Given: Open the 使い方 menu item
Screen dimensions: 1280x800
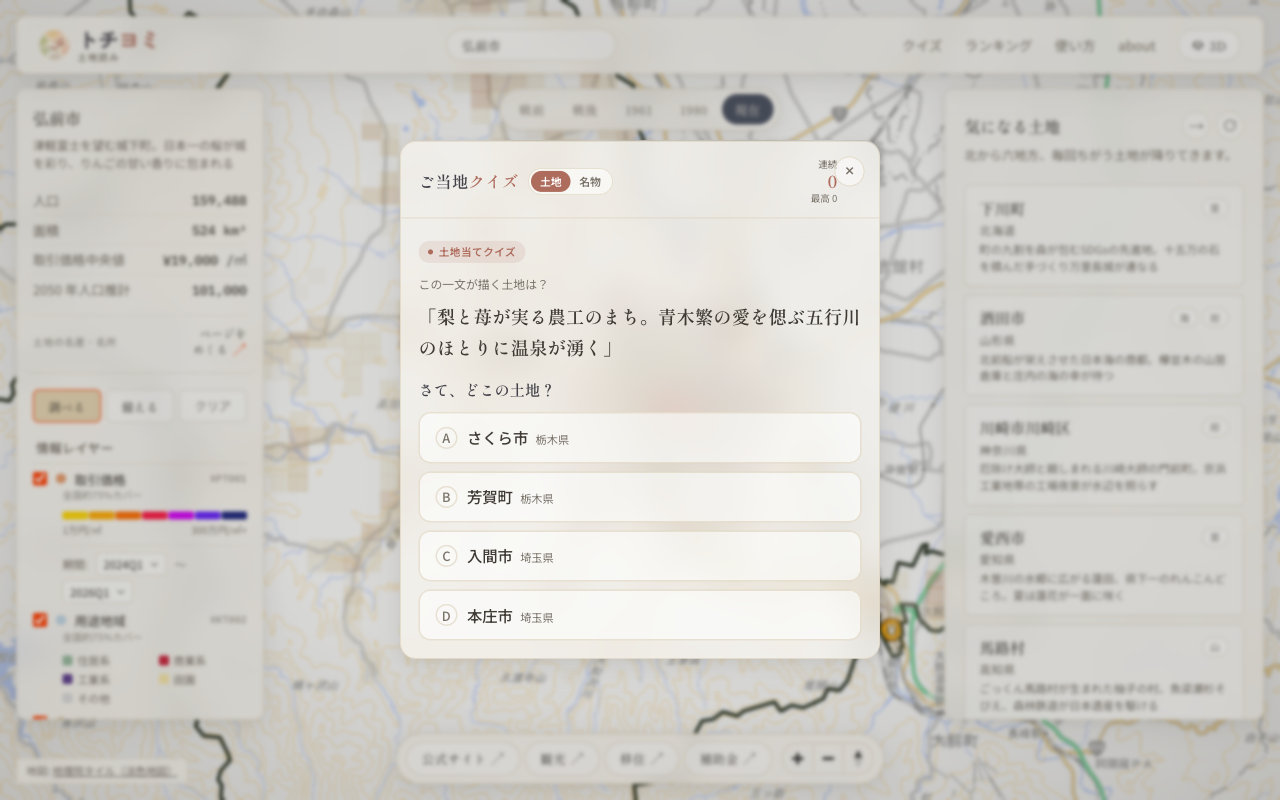Looking at the screenshot, I should click(1074, 46).
